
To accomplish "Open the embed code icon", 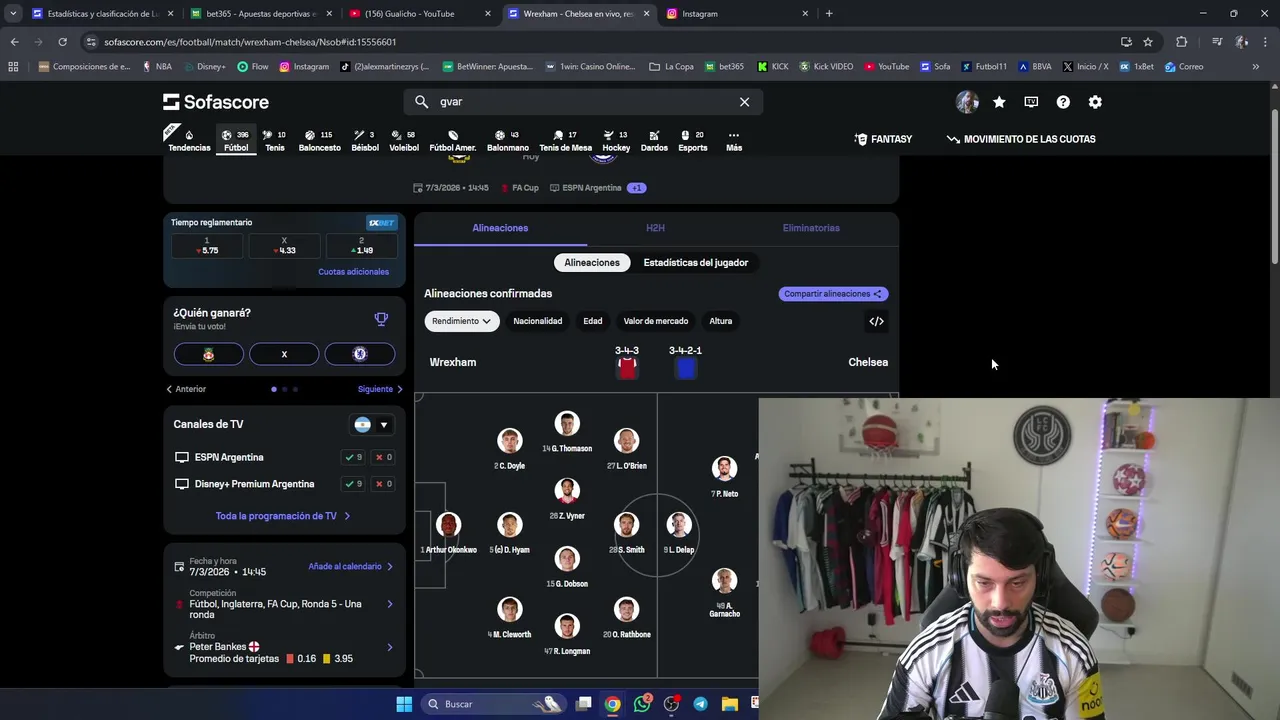I will [x=876, y=321].
